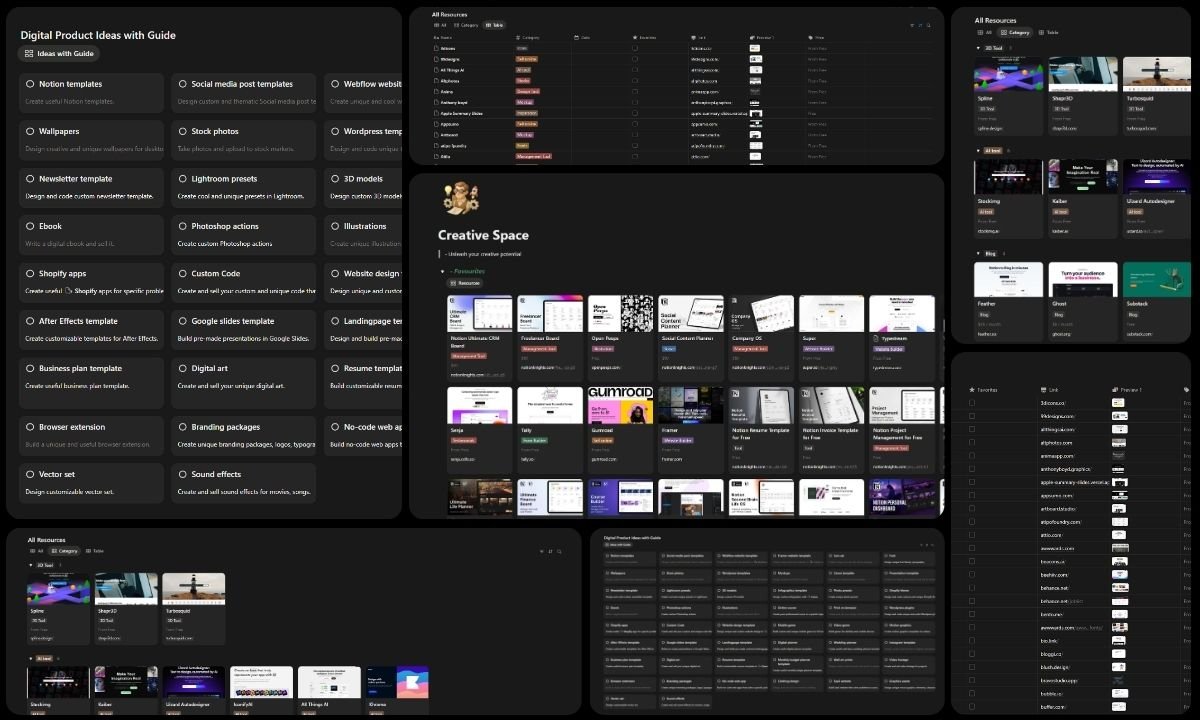Click the filter icon in the bottom-left All Resources panel
Image resolution: width=1200 pixels, height=720 pixels.
542,551
